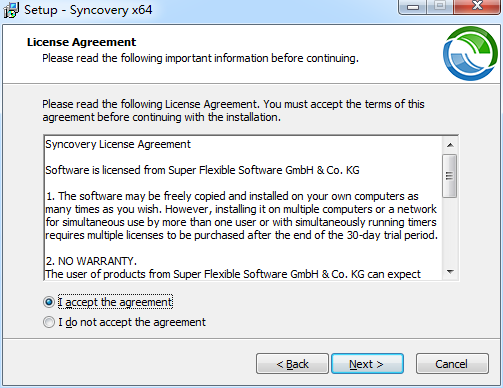503x388 pixels.
Task: Click the Syncovery logo in the header
Action: 470,53
